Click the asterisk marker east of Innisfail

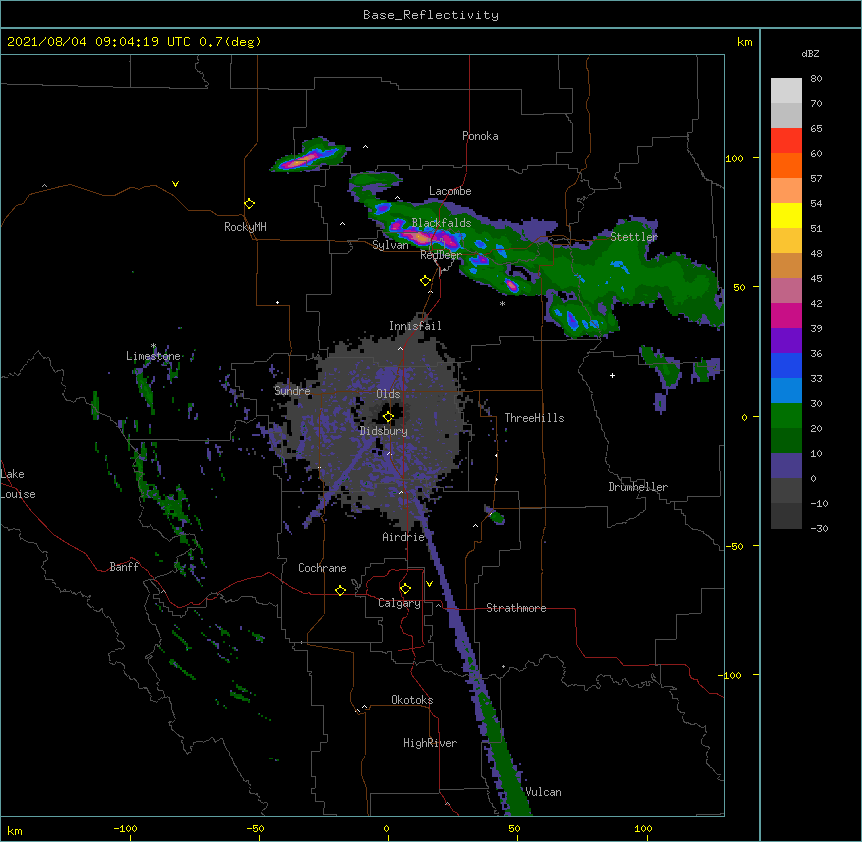(502, 303)
